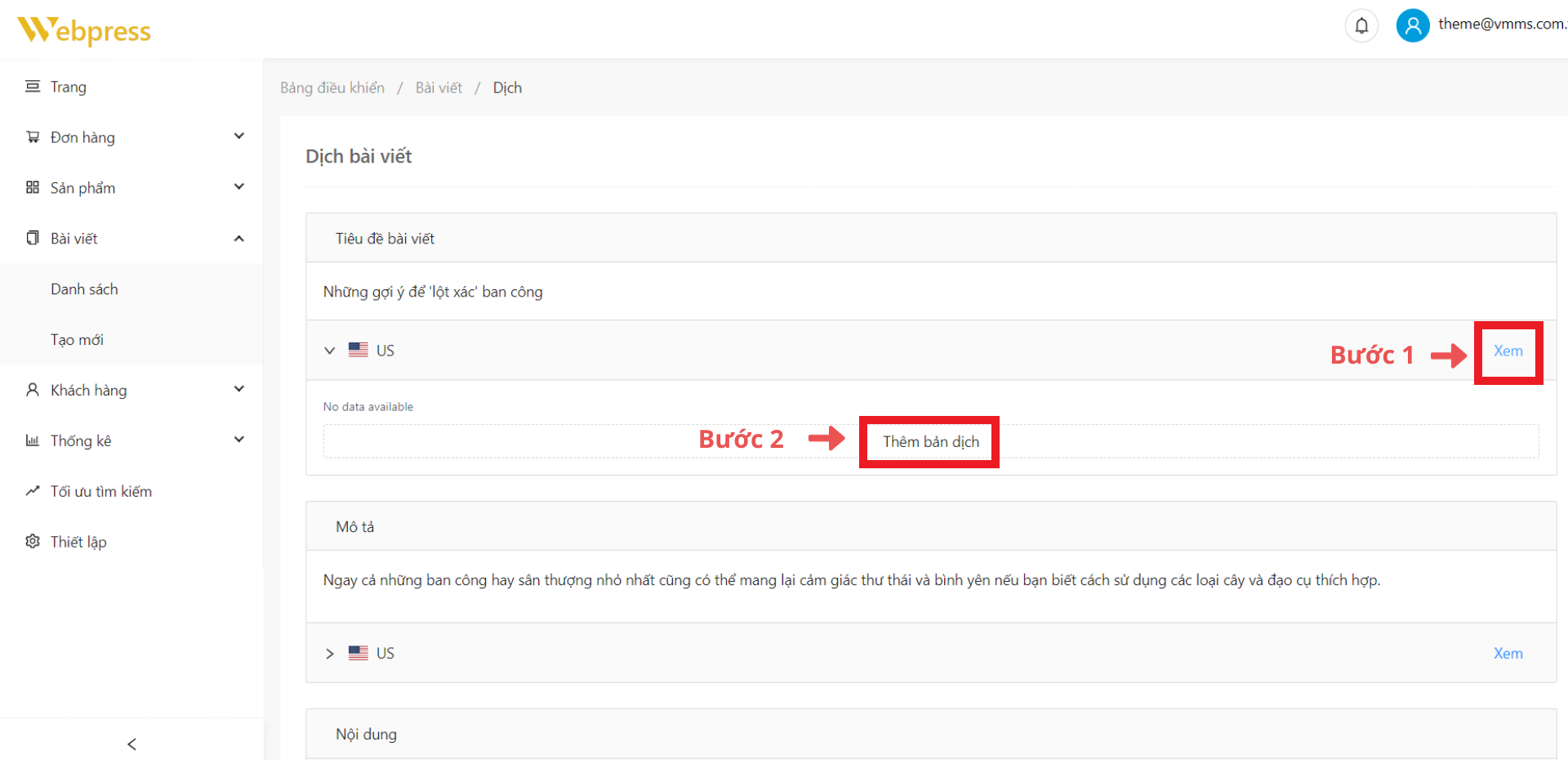Open Danh sách under Bài viết
Screen dimensions: 1568x760
point(84,289)
